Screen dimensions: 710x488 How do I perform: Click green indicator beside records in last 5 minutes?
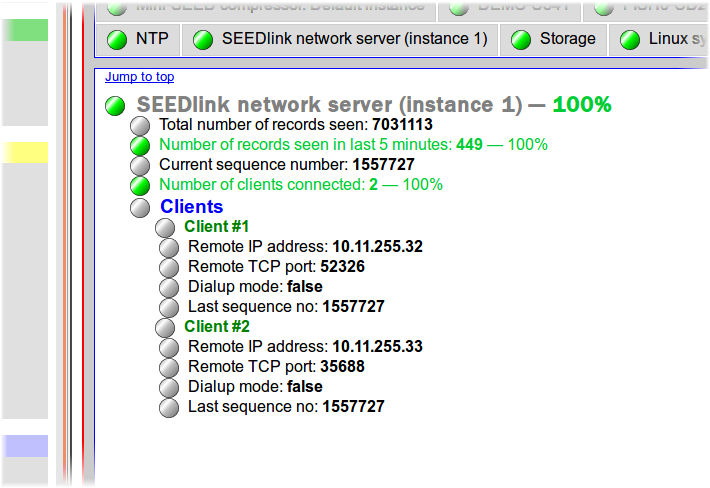pyautogui.click(x=140, y=146)
